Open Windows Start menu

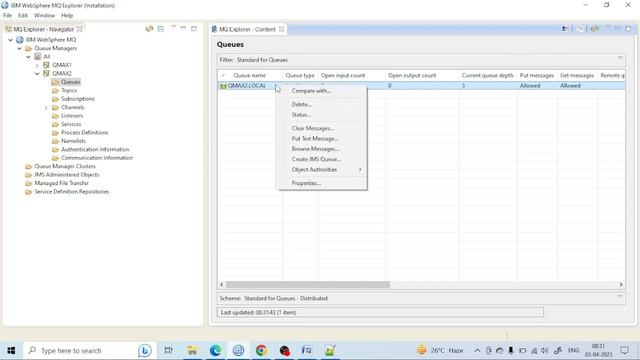[11, 350]
